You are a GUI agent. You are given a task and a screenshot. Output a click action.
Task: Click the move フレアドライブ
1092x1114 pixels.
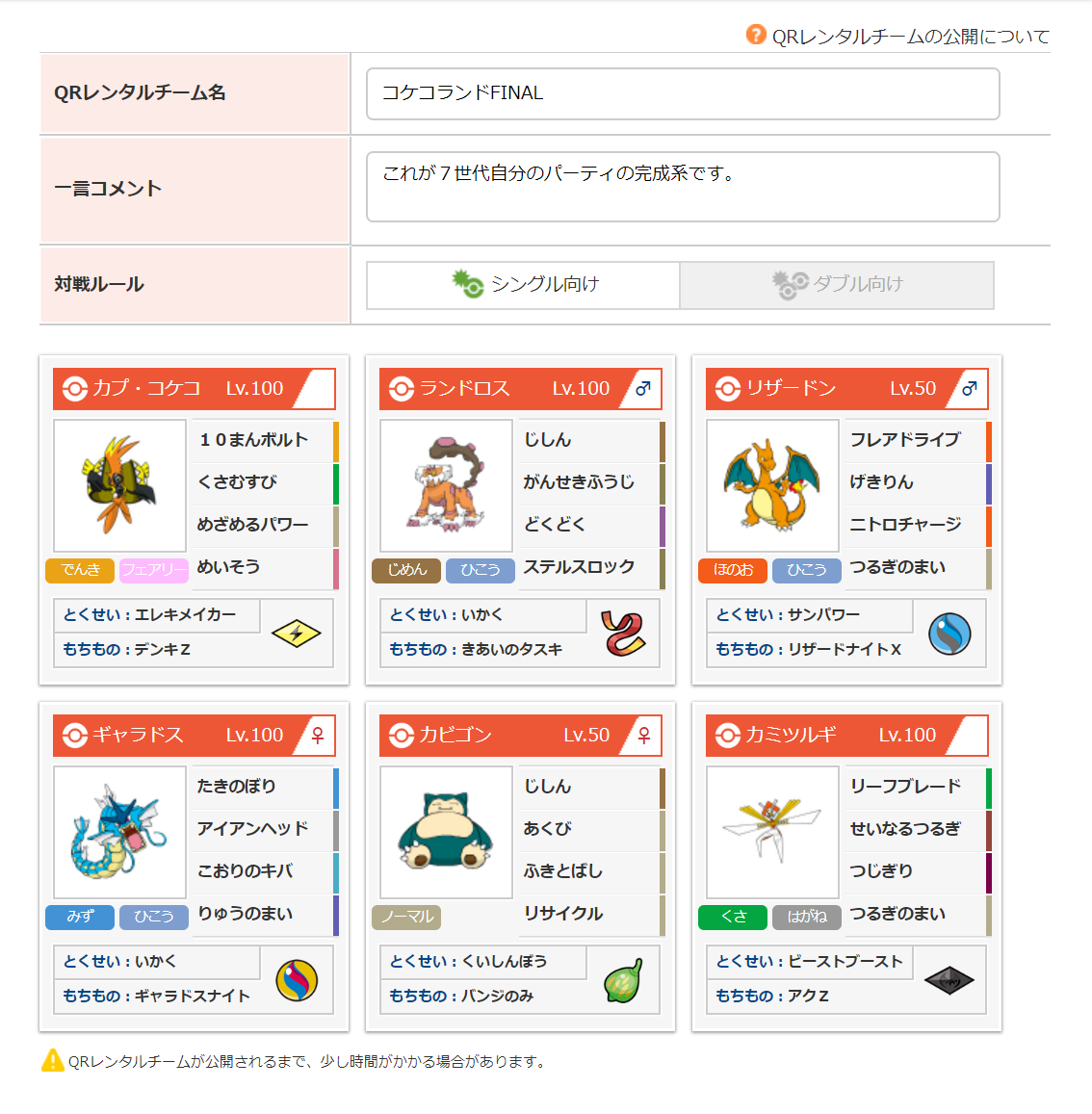click(x=906, y=440)
